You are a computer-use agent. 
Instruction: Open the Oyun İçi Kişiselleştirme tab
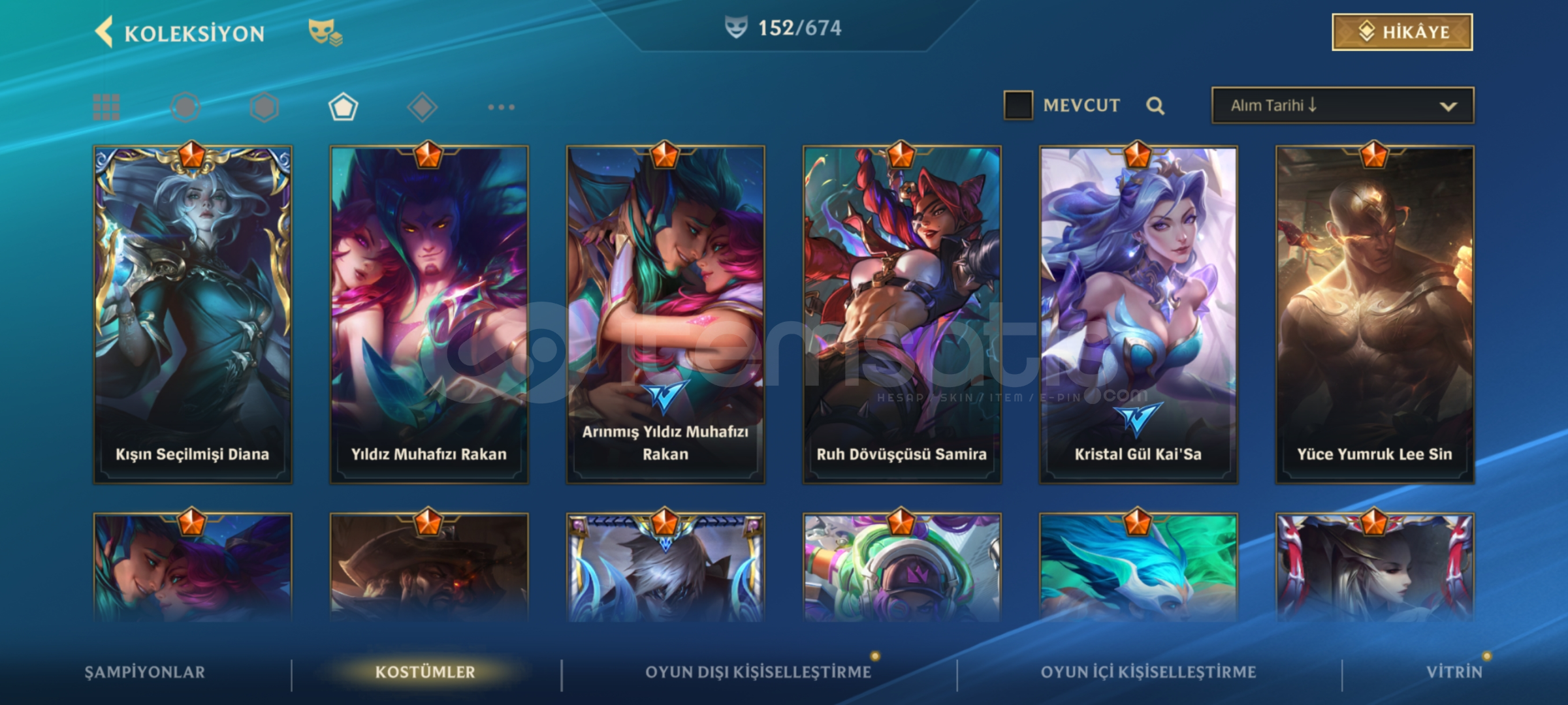1148,672
